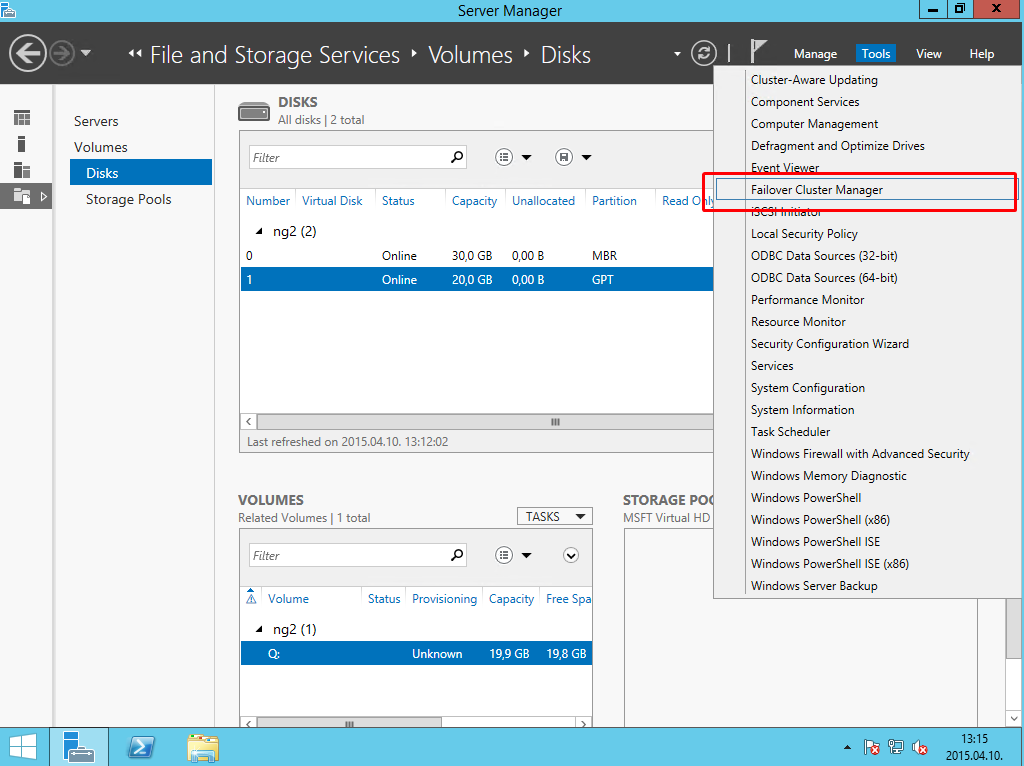
Task: Click the Server Manager refresh icon
Action: [703, 53]
